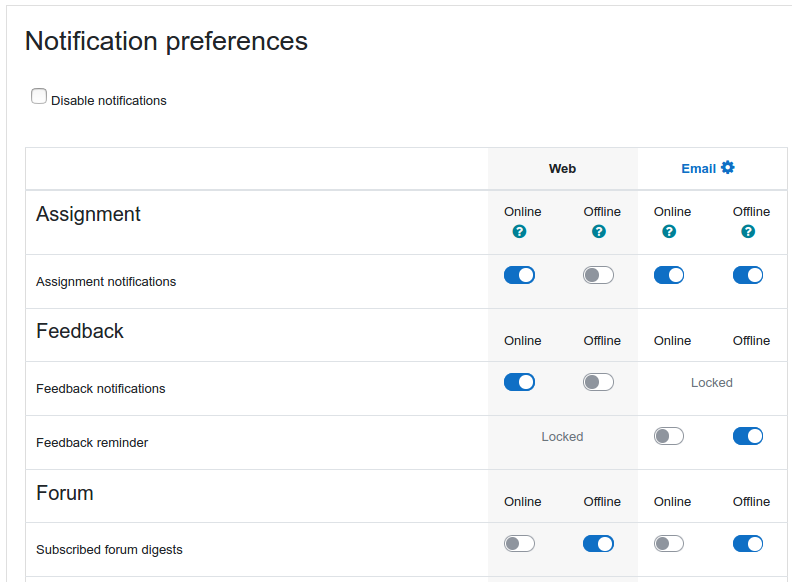
Task: Open Email settings gear icon
Action: point(727,168)
